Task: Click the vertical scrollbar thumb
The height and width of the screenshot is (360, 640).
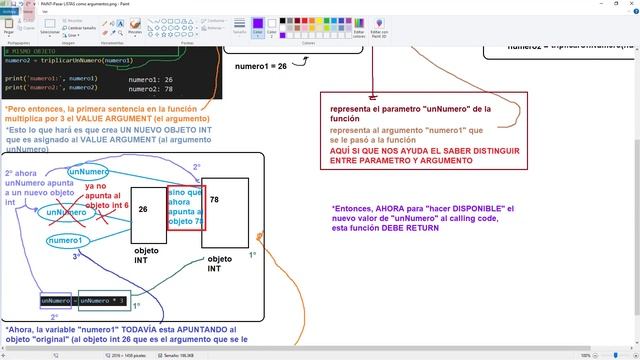Action: click(x=637, y=227)
